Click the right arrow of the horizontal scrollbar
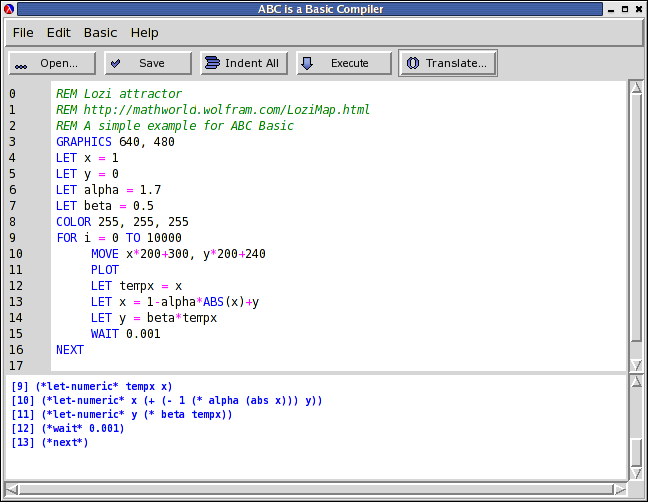Viewport: 648px width, 502px height. (x=620, y=489)
